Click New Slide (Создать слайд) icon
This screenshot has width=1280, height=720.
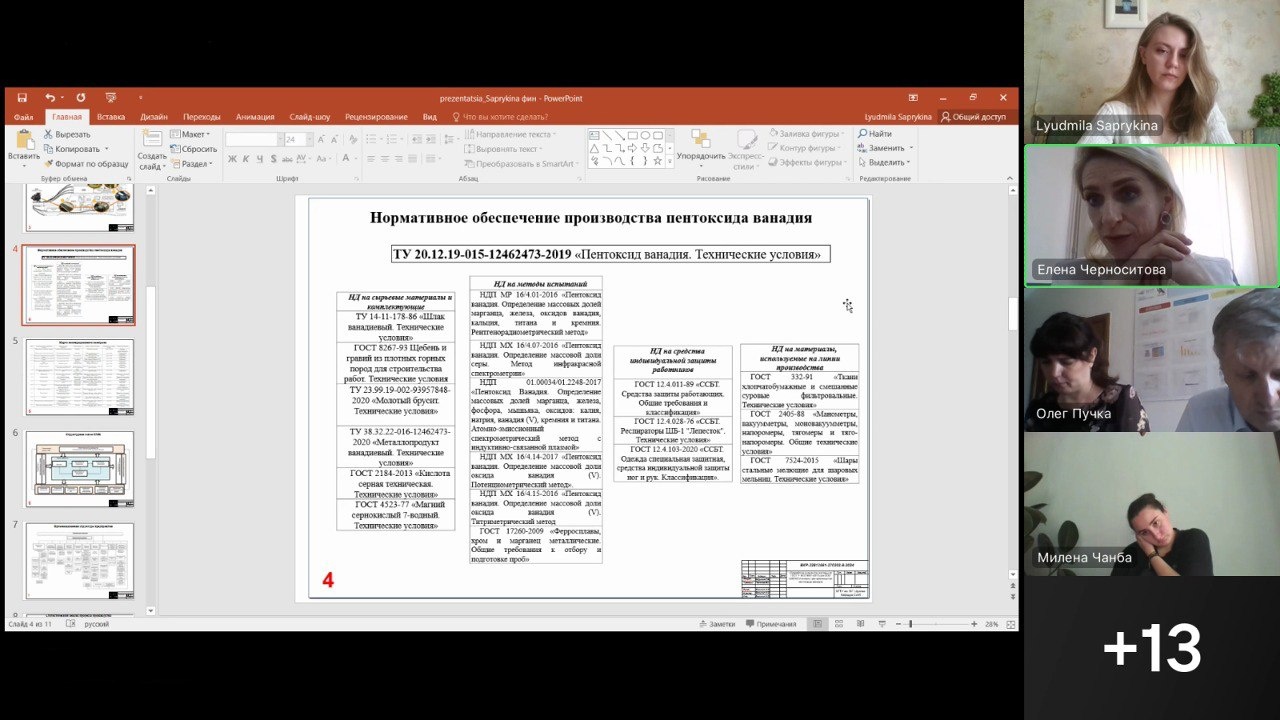click(x=152, y=139)
